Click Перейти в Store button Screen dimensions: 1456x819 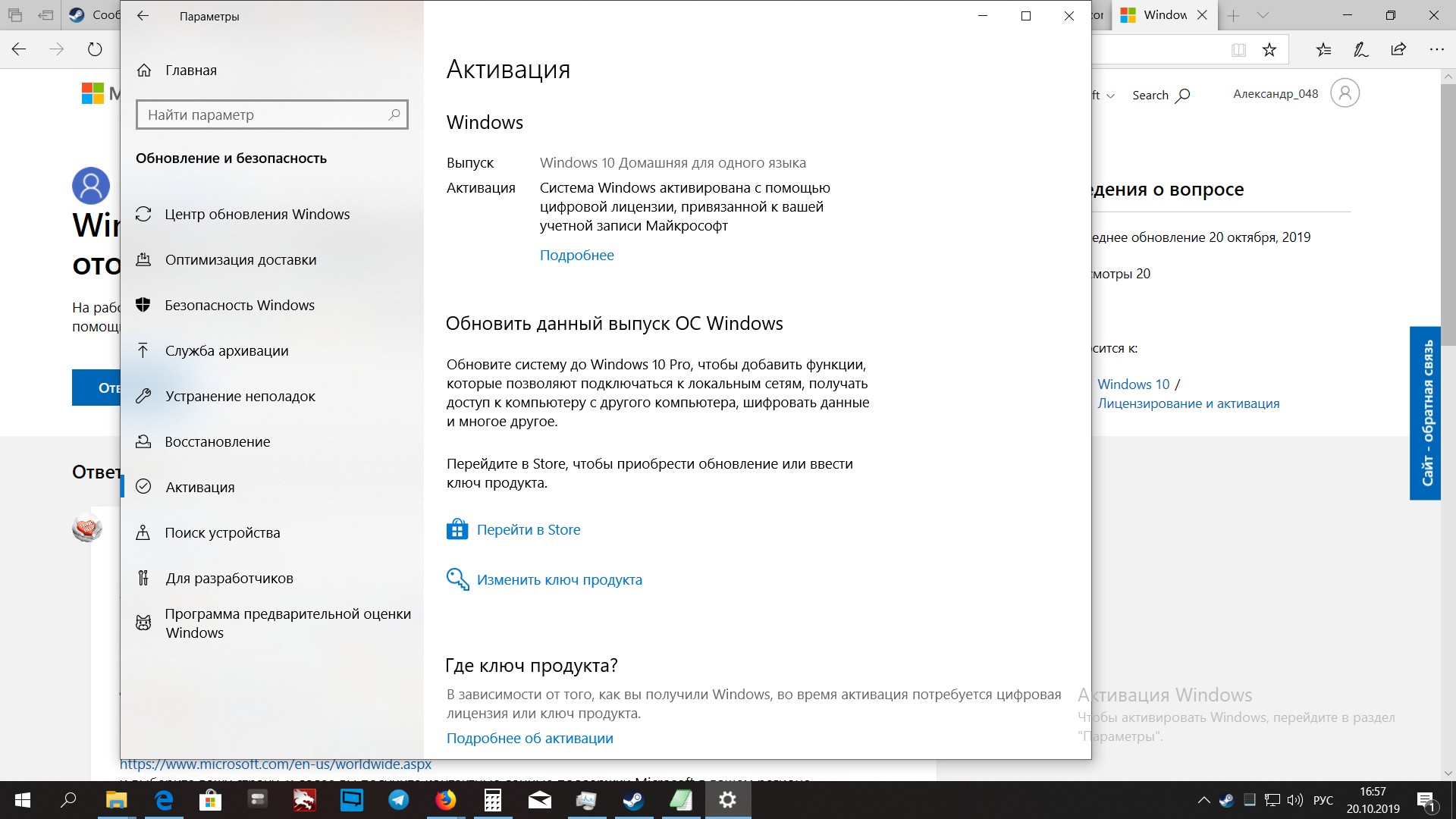(528, 529)
